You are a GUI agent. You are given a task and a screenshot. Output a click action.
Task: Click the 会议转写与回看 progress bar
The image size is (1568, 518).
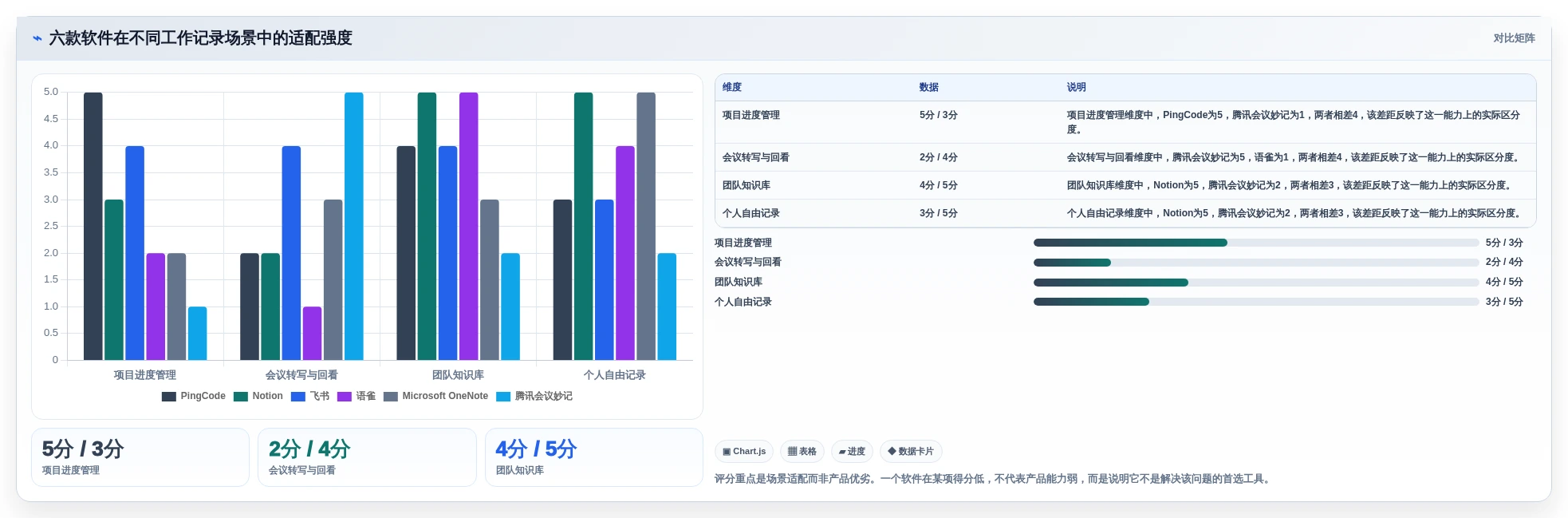tap(1256, 263)
